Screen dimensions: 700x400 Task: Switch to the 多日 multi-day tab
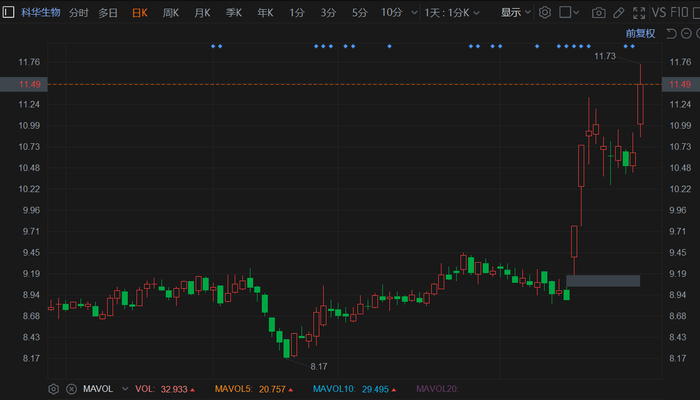click(108, 13)
